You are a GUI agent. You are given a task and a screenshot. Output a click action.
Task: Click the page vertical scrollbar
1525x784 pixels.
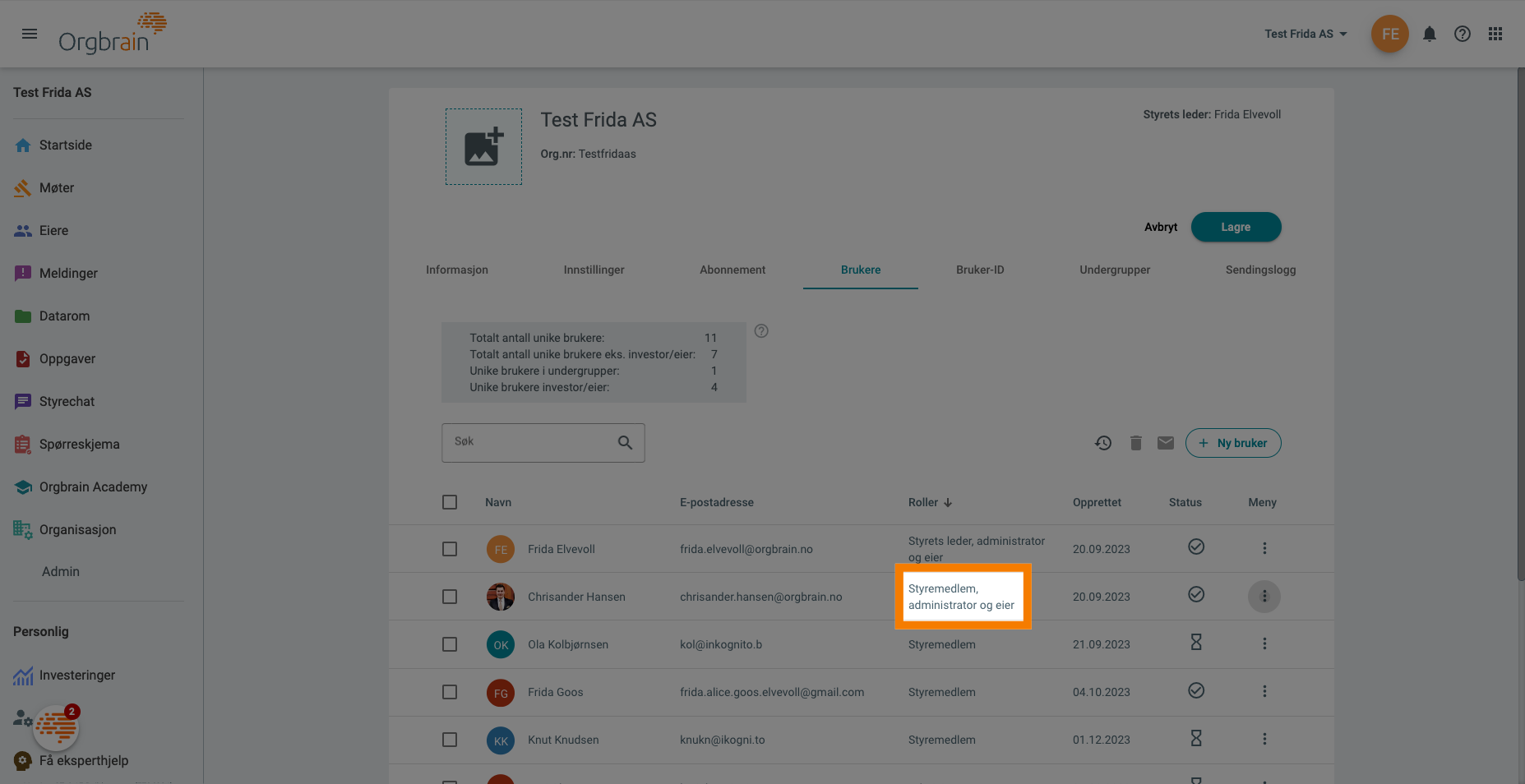click(1520, 325)
